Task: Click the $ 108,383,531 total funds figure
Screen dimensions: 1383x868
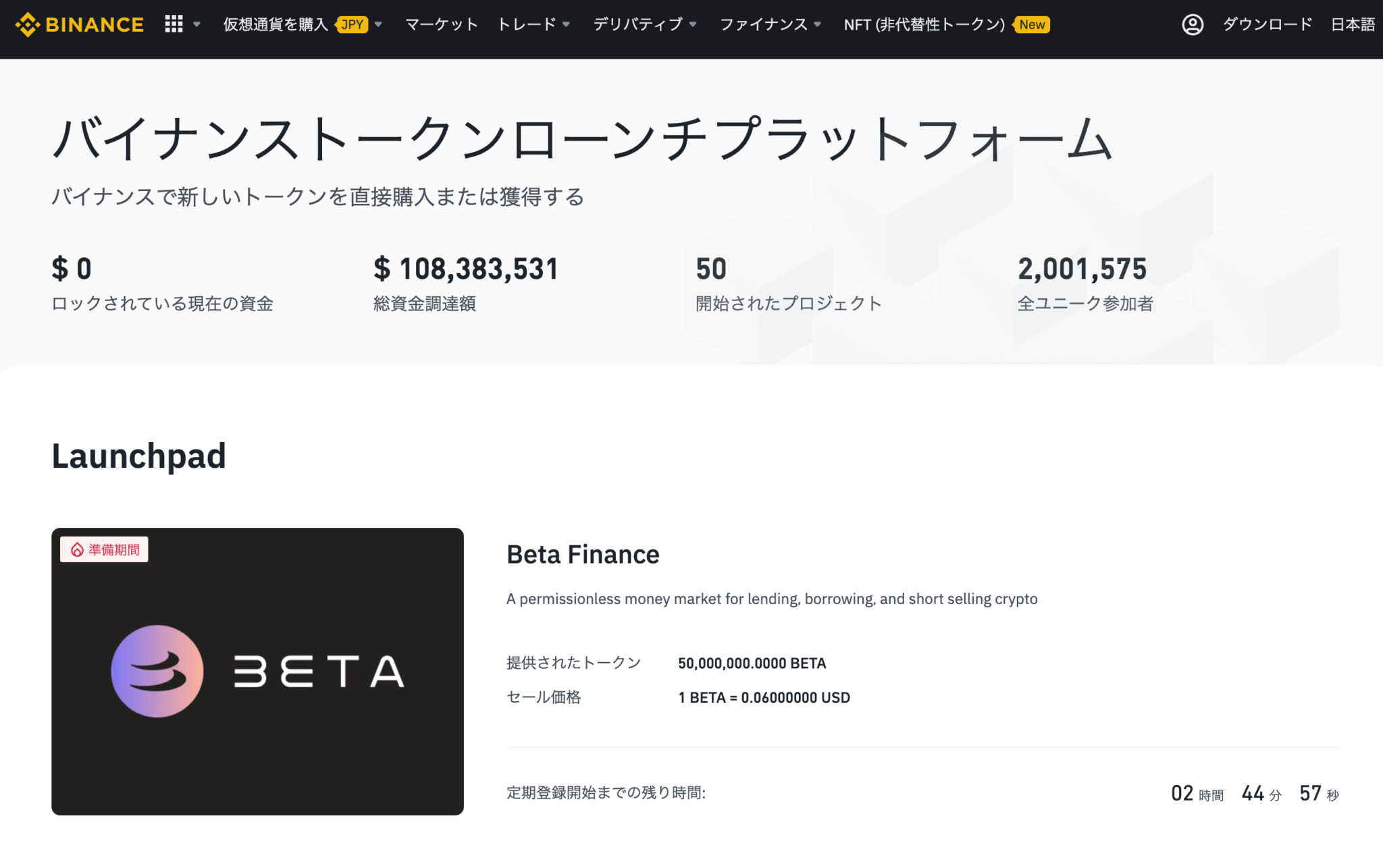Action: pos(466,269)
